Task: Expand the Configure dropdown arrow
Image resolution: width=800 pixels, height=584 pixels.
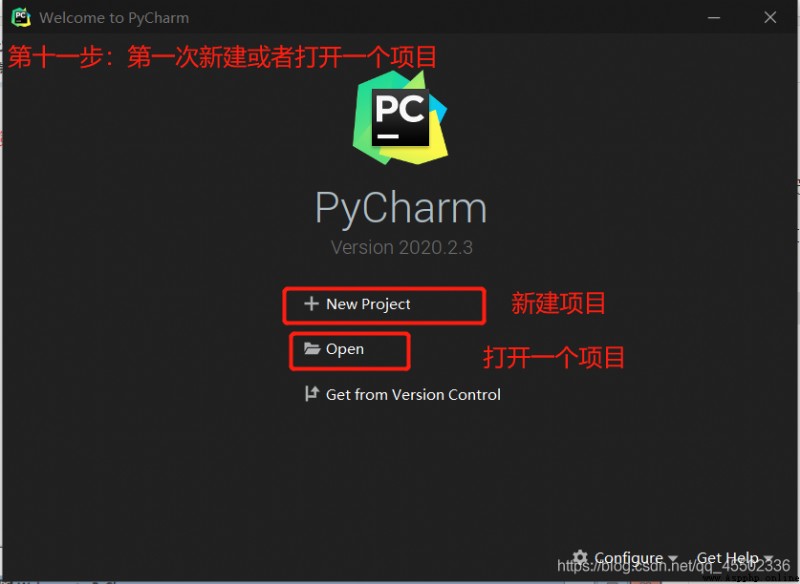Action: pos(673,558)
